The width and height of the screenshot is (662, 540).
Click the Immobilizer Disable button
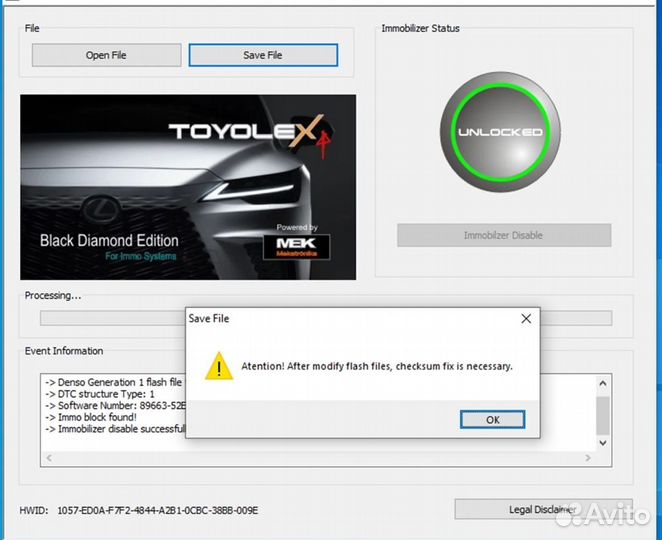click(504, 235)
